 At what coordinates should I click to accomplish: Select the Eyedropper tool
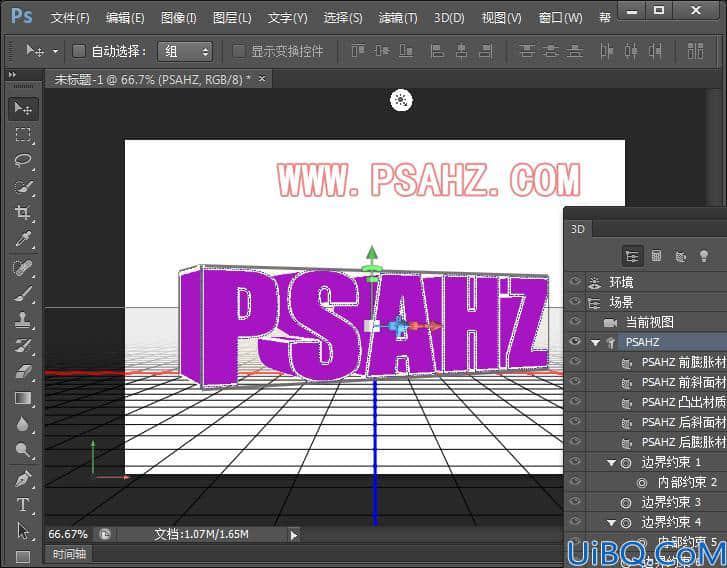(23, 239)
